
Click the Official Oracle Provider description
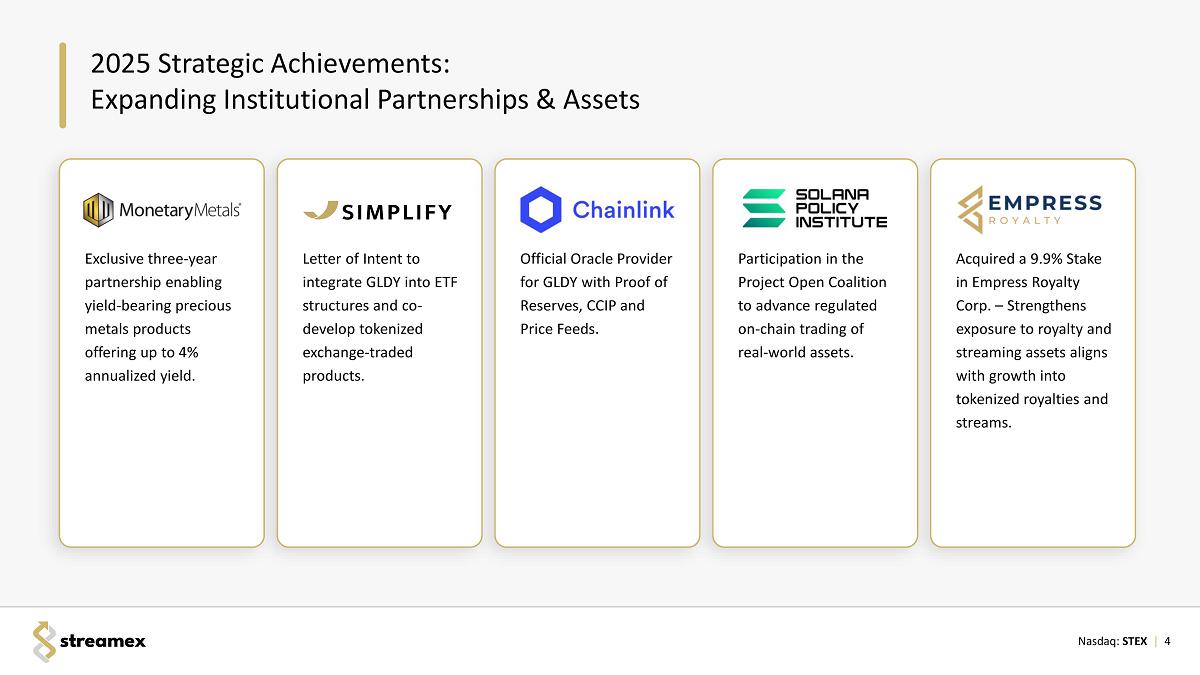(595, 294)
